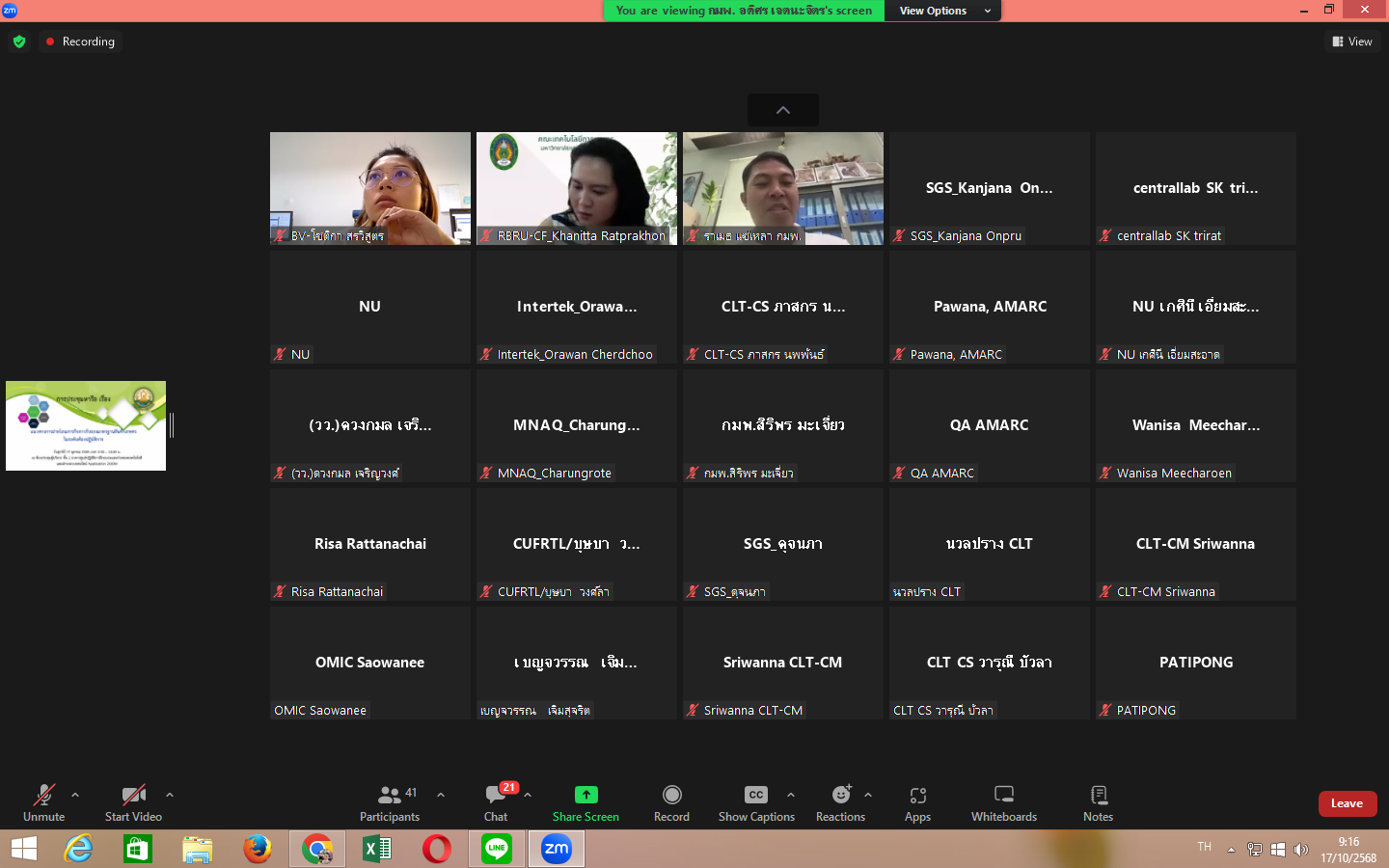Open the Chat panel

coord(496,802)
